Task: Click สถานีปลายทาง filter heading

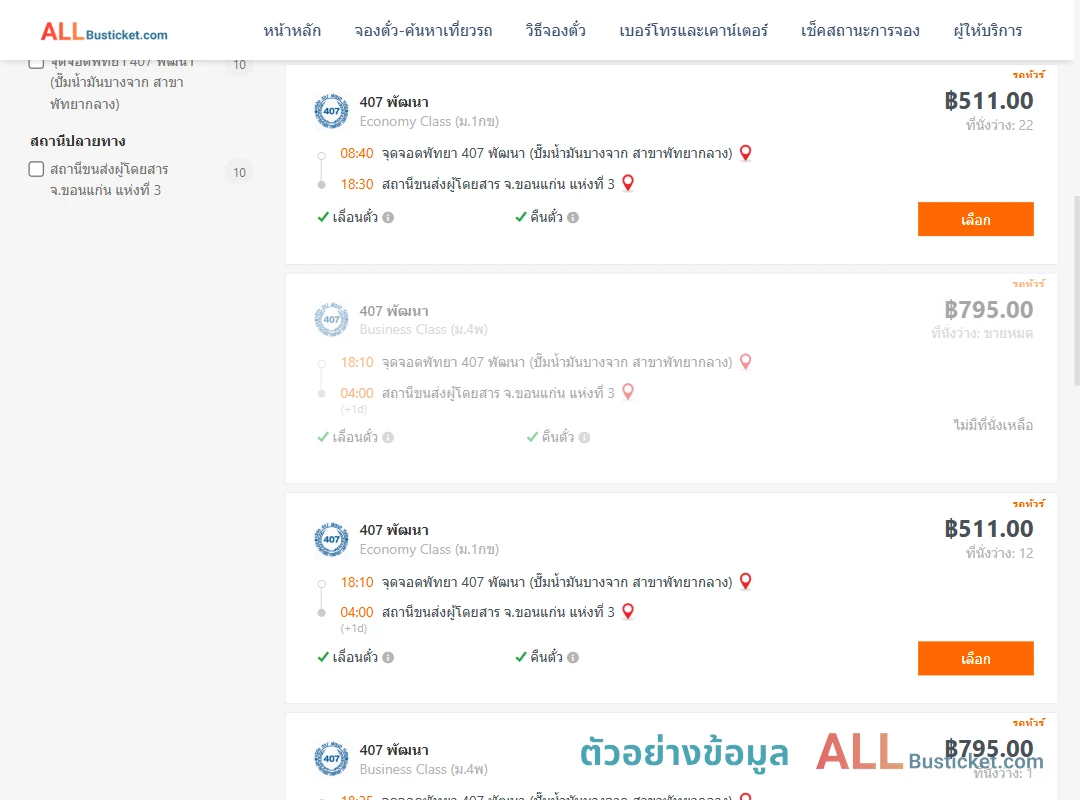Action: 78,141
